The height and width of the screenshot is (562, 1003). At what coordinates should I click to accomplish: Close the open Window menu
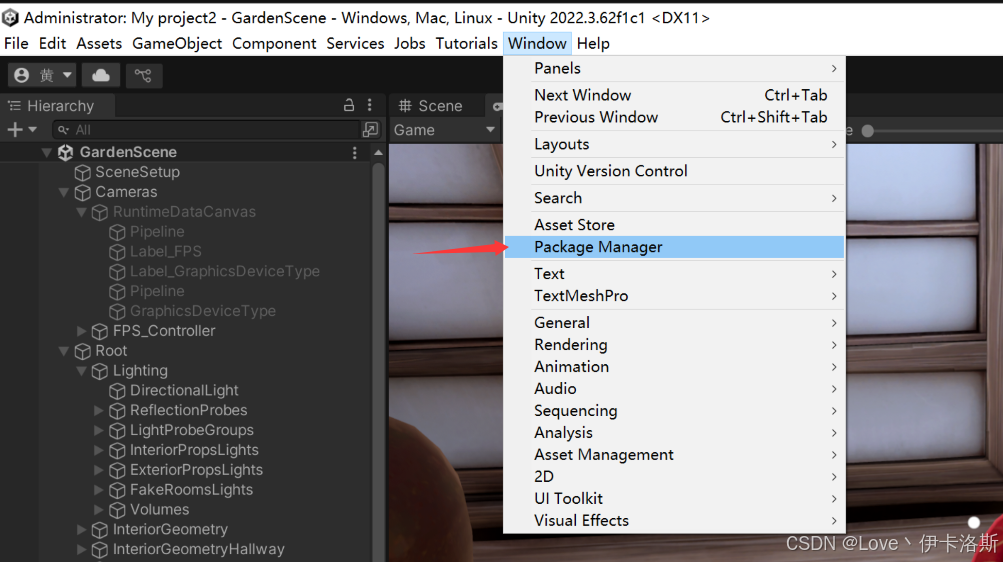click(537, 43)
